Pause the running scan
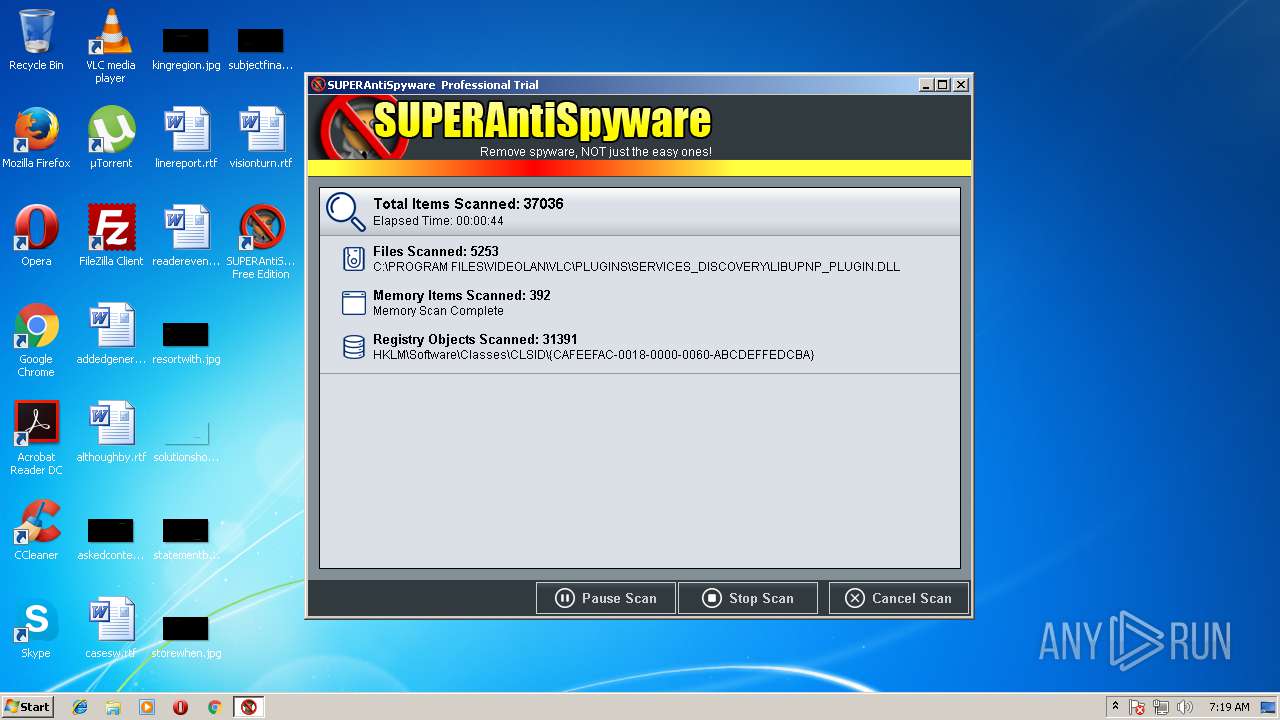 [x=606, y=598]
